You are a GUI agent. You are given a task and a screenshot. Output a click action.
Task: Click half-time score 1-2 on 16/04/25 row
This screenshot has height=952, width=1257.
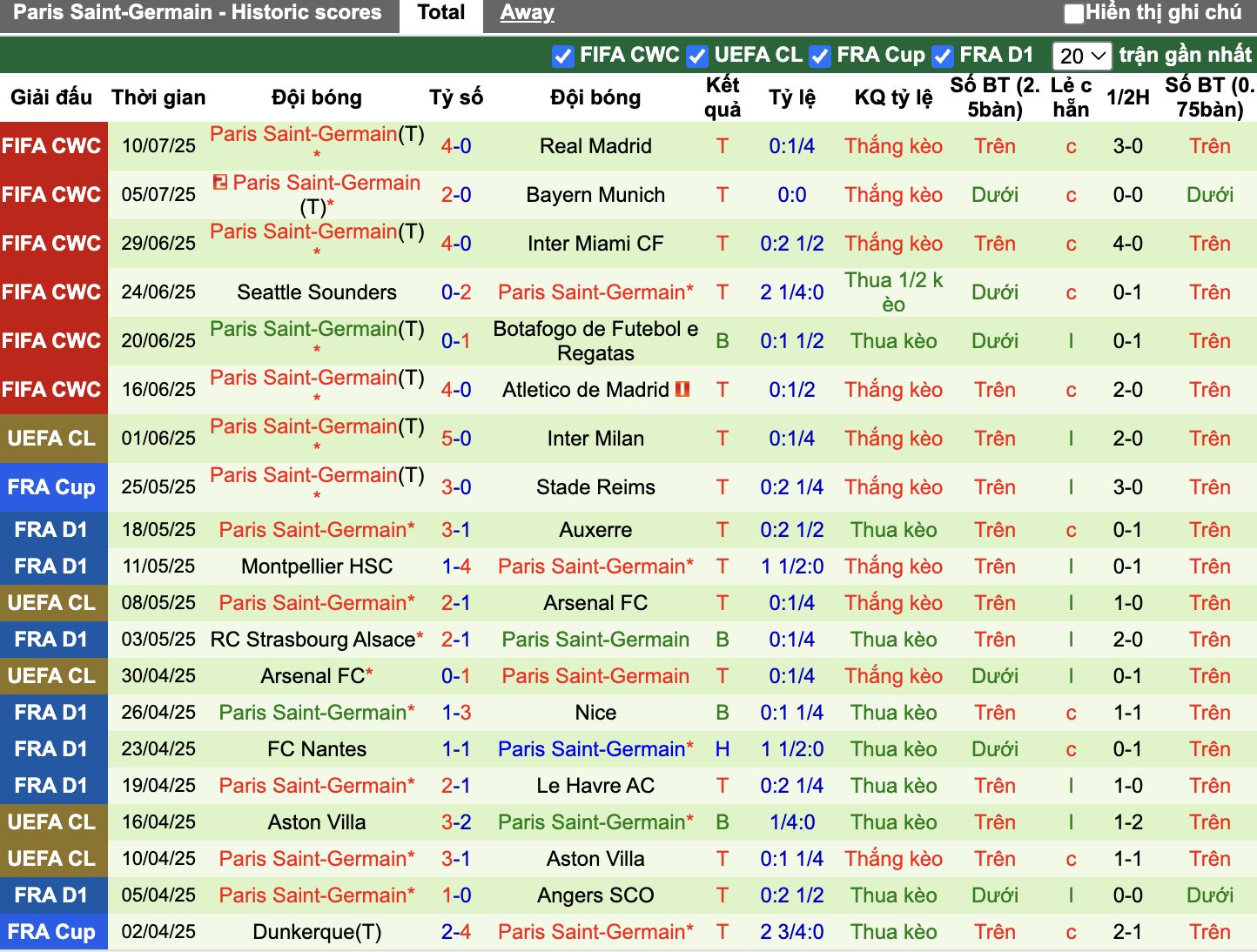pyautogui.click(x=1127, y=821)
